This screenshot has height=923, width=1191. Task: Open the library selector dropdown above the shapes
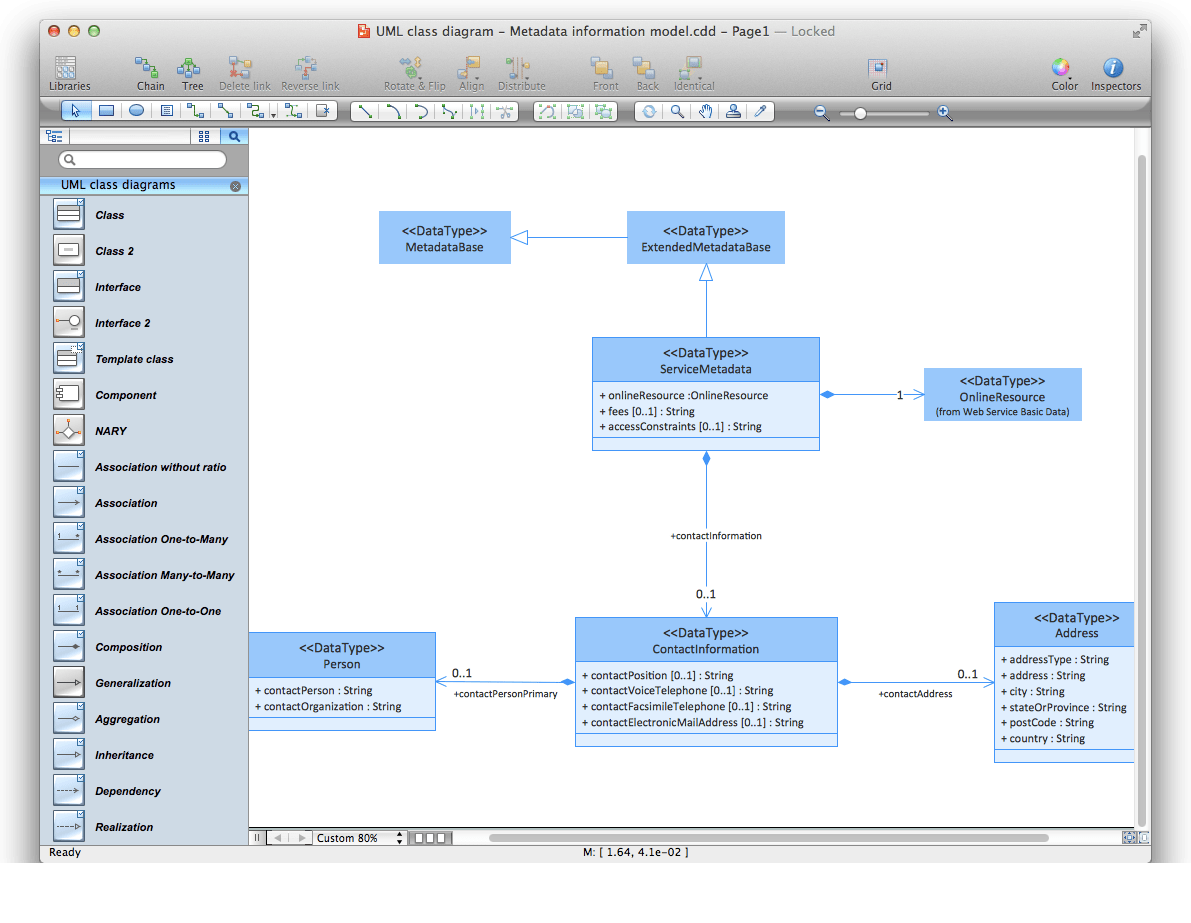pyautogui.click(x=130, y=136)
